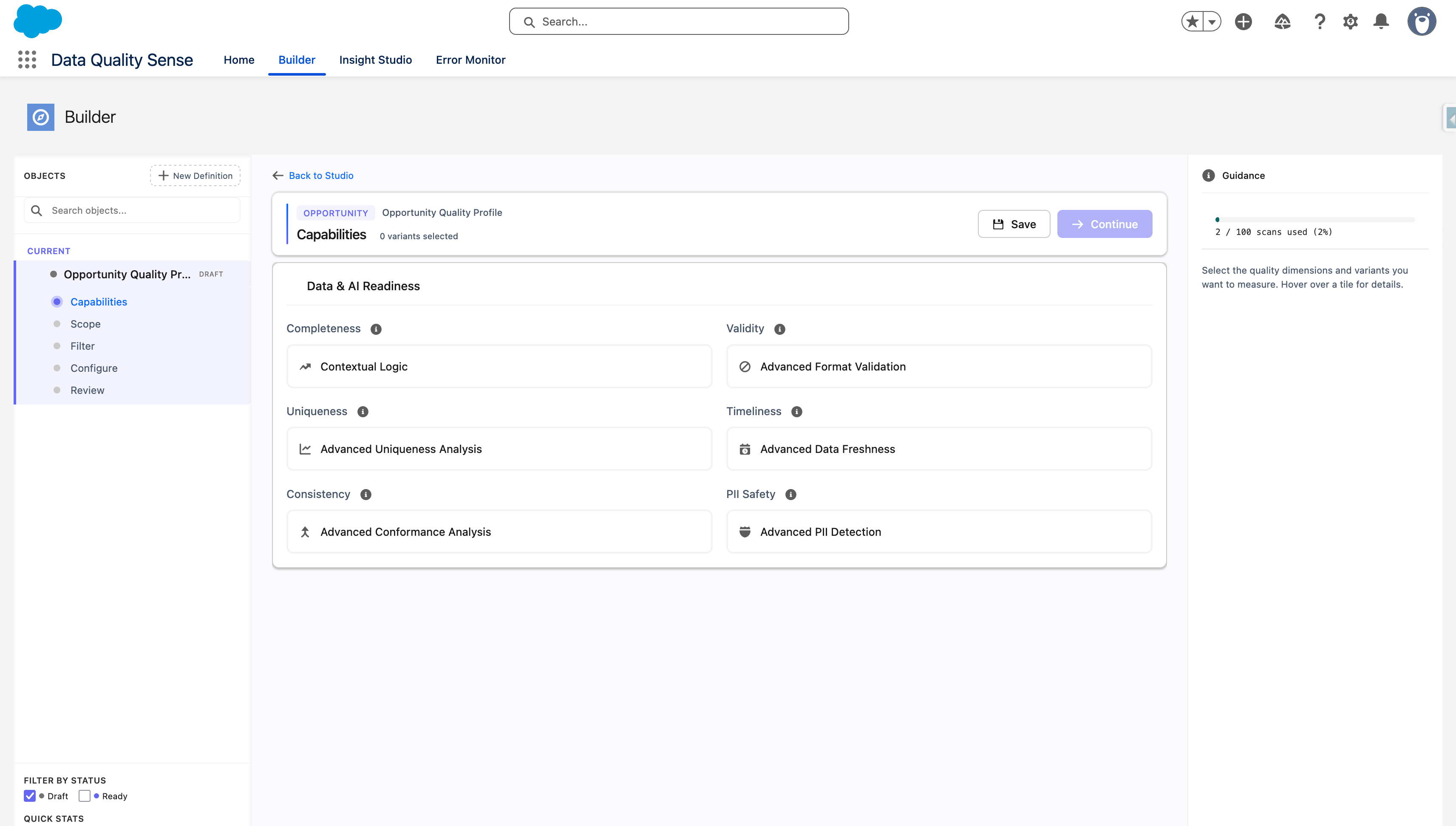Click the Data & AI Readiness heading

(363, 286)
